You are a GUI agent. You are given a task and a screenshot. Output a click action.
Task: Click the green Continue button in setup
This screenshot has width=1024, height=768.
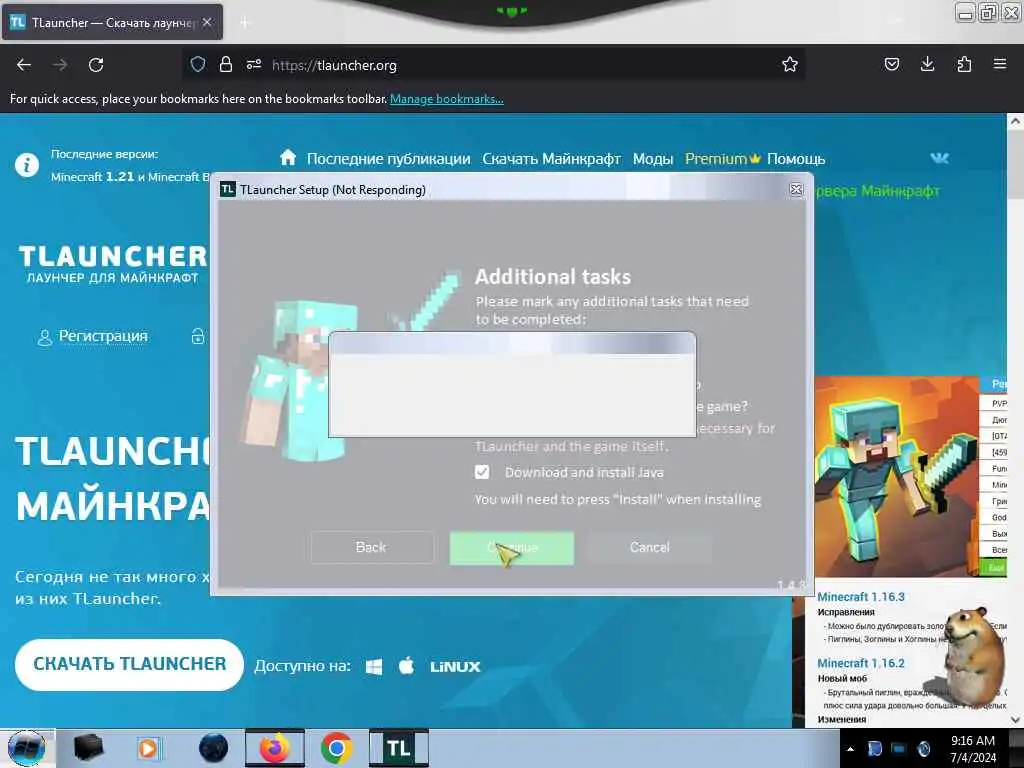click(x=512, y=547)
